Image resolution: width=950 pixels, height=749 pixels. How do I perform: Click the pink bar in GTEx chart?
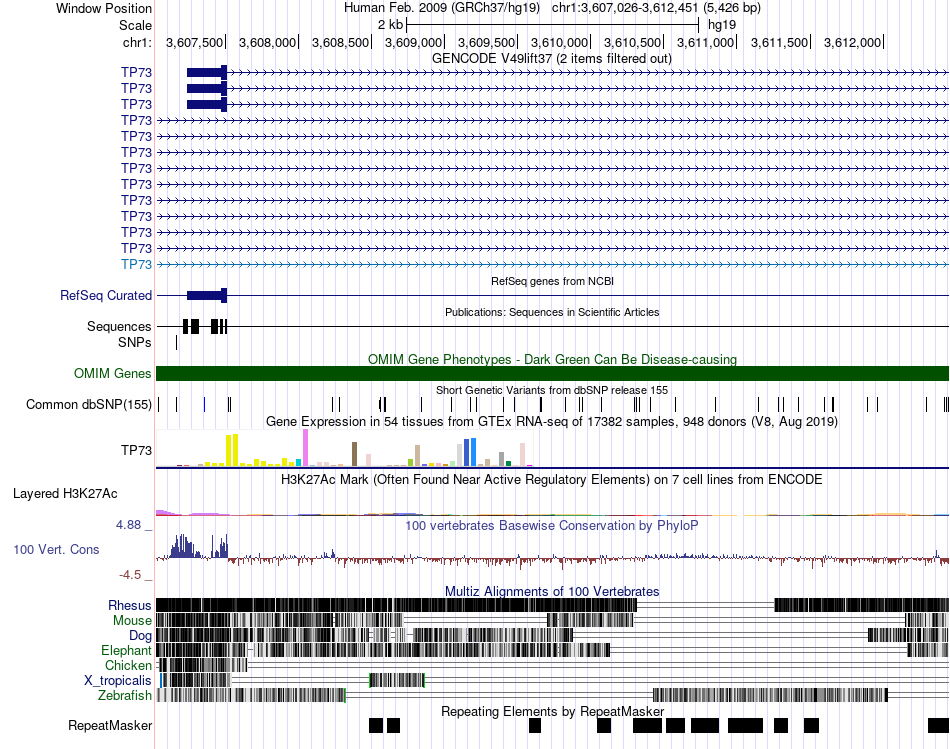305,447
